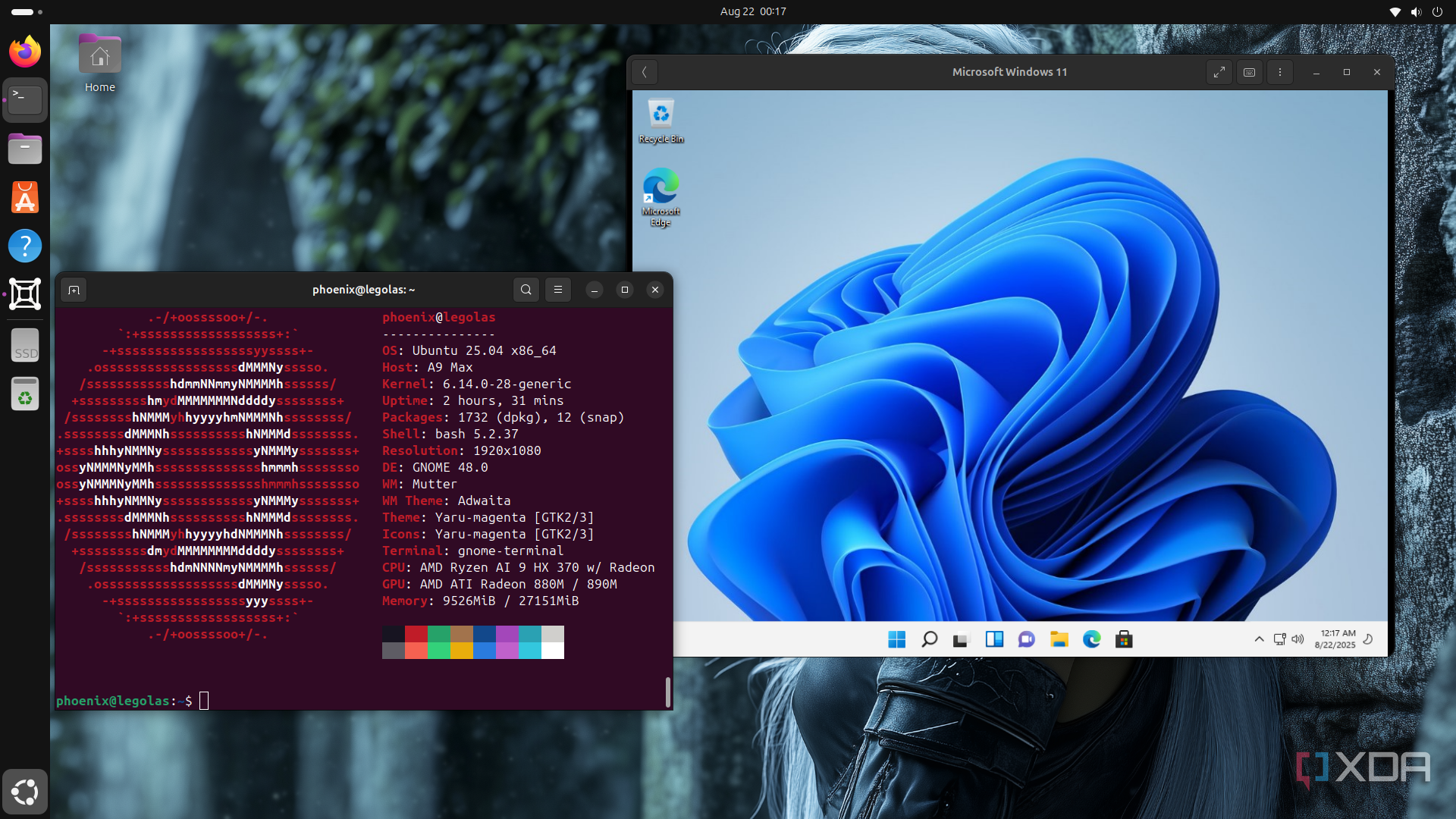This screenshot has width=1456, height=819.
Task: Open Terminal from the Ubuntu dock
Action: [25, 100]
